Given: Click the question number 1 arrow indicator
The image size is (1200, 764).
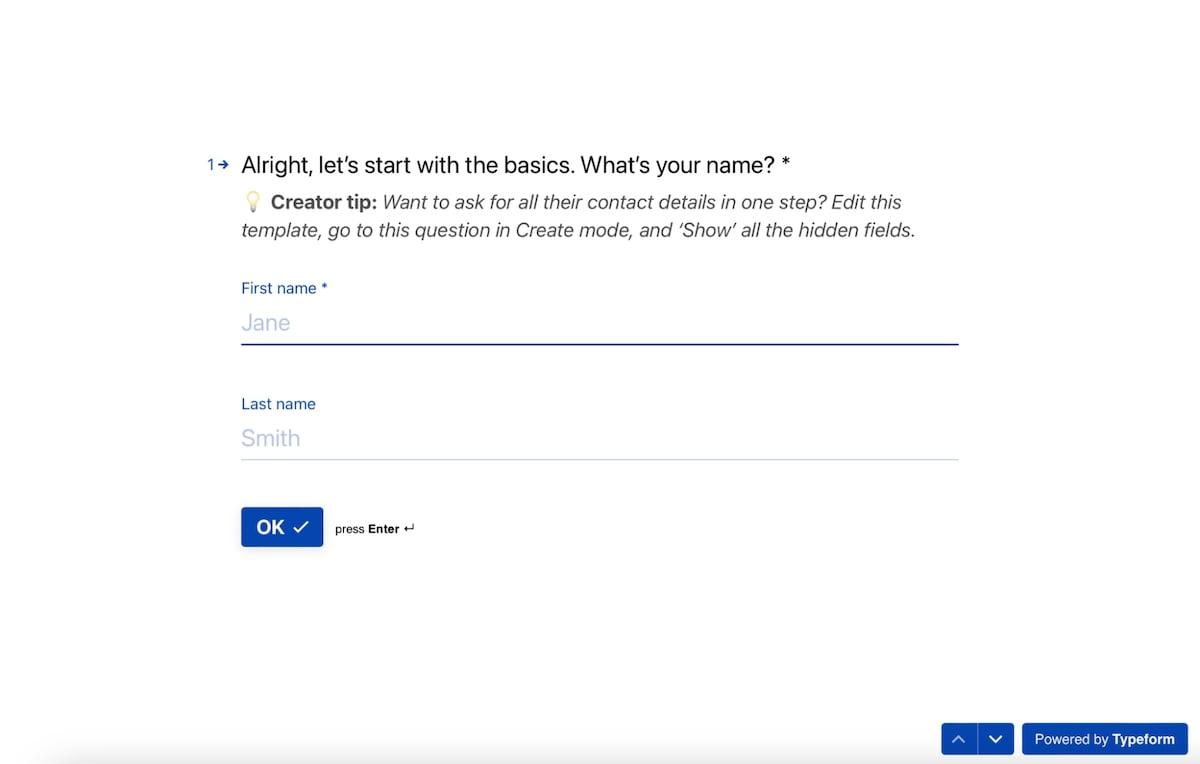Looking at the screenshot, I should [218, 165].
